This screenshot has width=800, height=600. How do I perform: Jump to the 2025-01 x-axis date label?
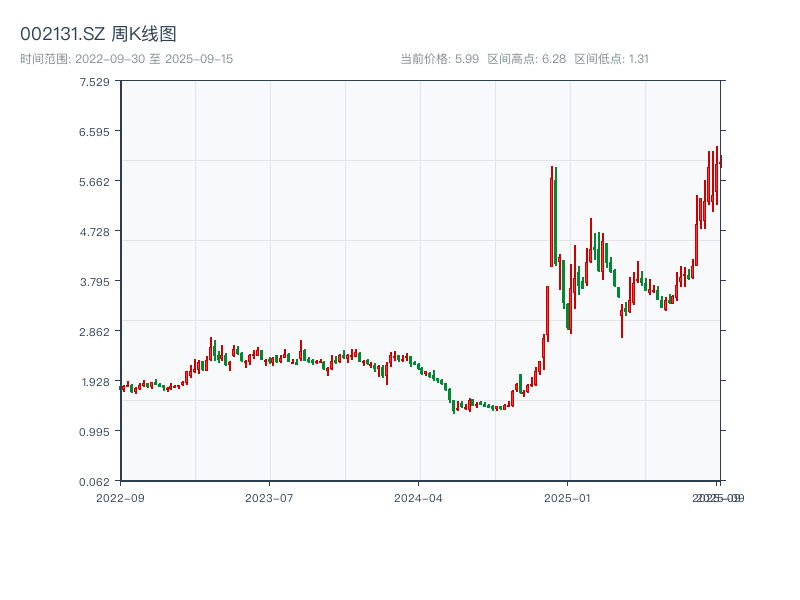(569, 497)
